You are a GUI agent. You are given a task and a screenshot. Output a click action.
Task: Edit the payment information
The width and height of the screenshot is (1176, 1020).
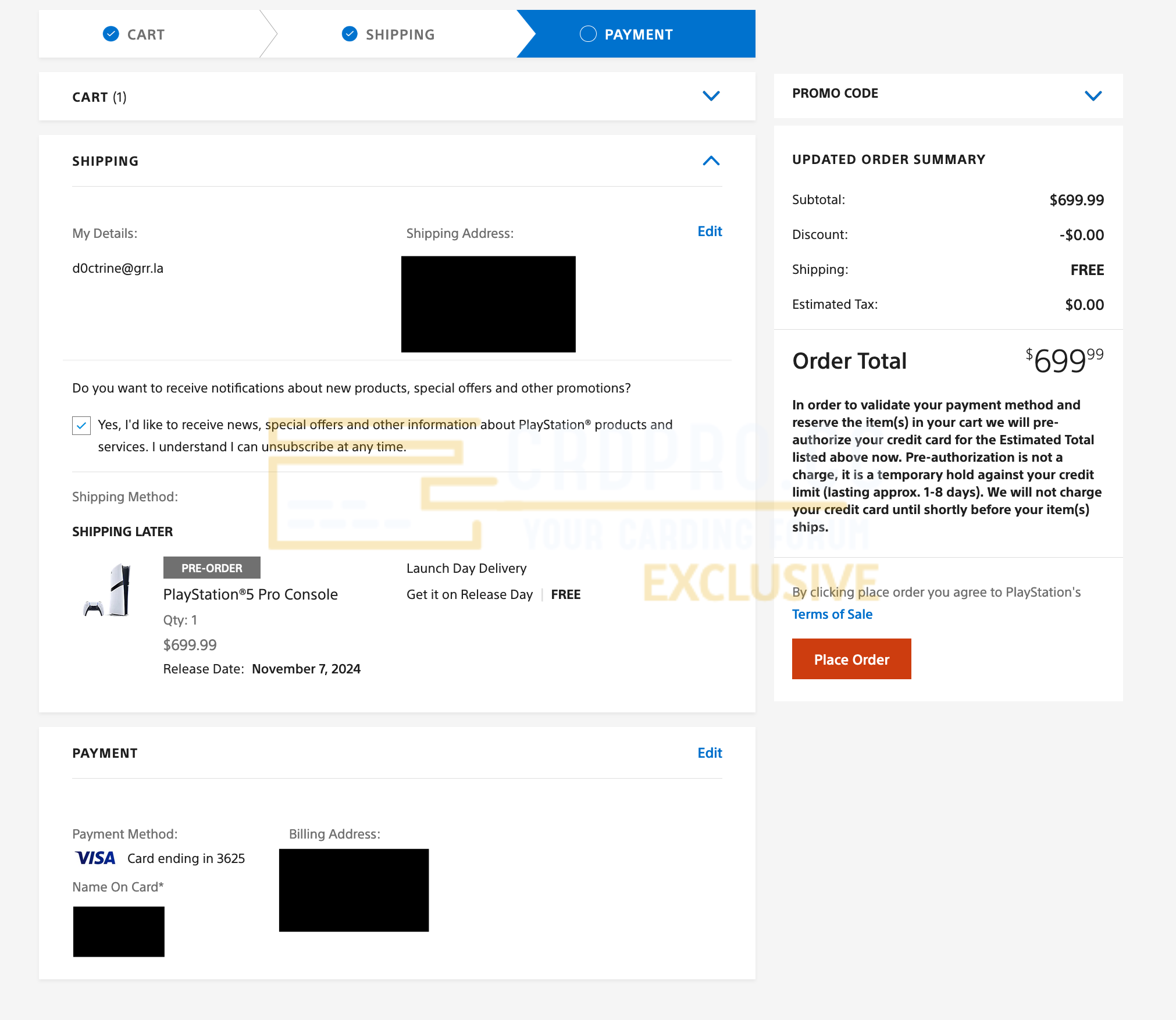pyautogui.click(x=708, y=752)
